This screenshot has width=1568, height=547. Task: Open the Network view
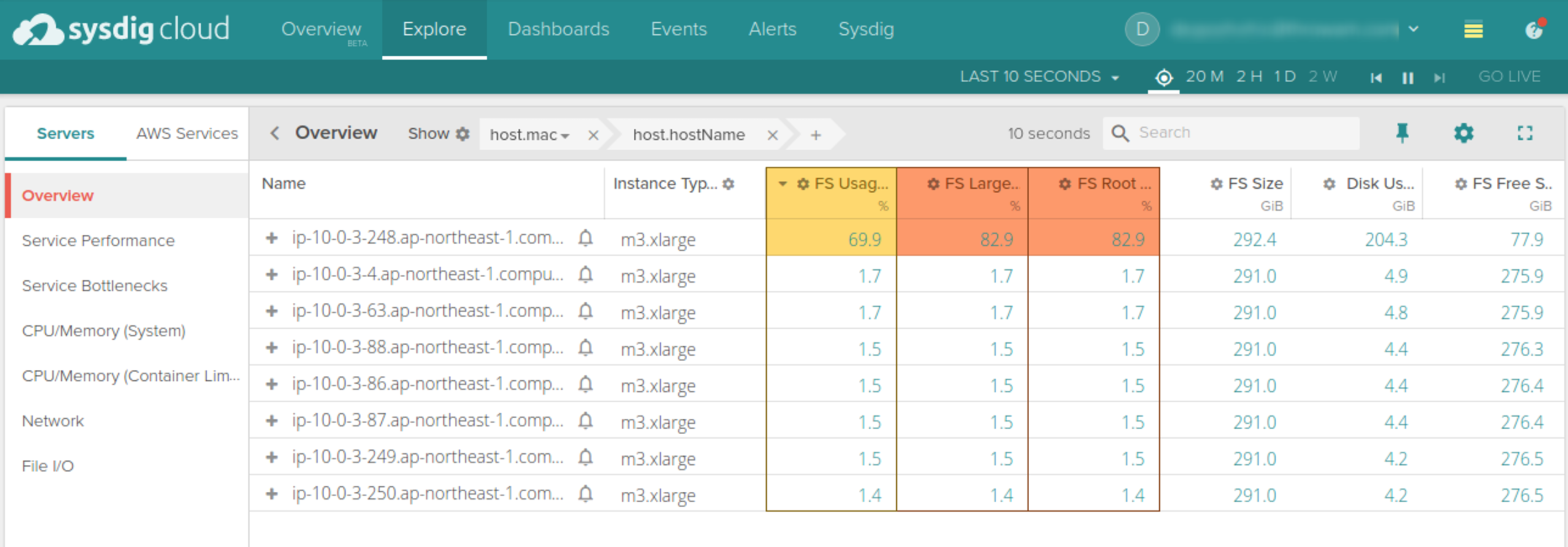point(53,421)
